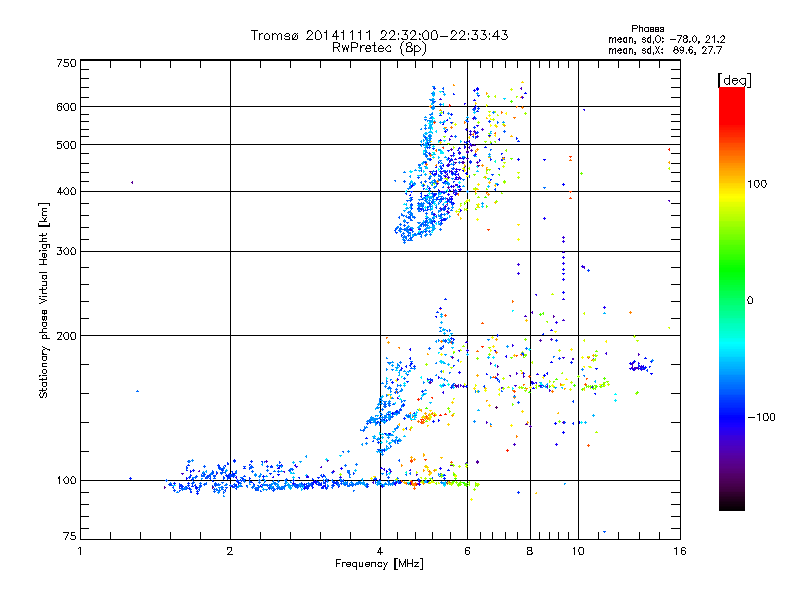Click the '[deg]' colorbar unit label

pos(734,80)
